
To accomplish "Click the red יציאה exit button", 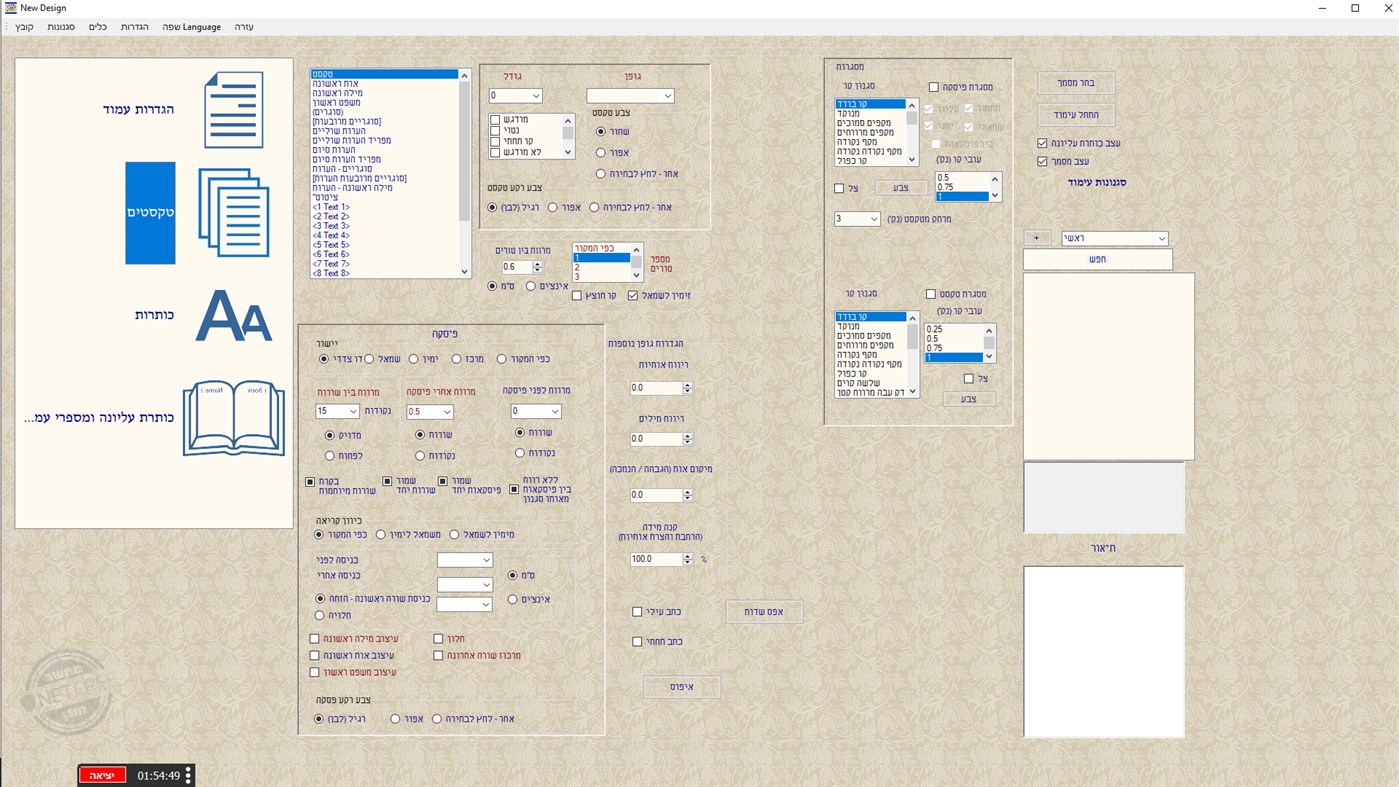I will point(102,774).
